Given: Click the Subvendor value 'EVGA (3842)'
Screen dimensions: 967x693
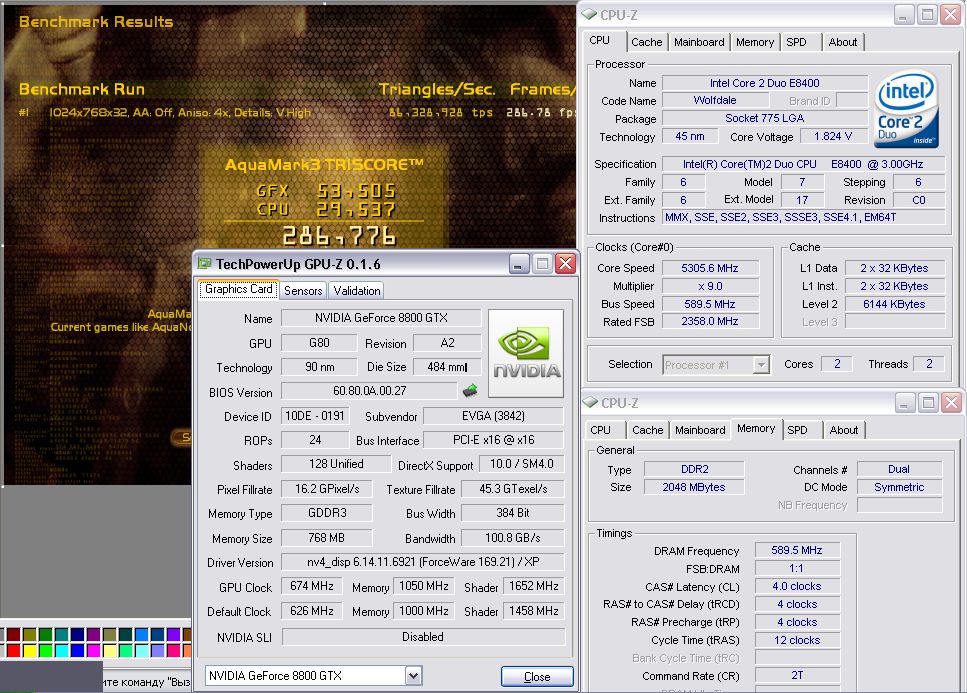Looking at the screenshot, I should tap(493, 416).
